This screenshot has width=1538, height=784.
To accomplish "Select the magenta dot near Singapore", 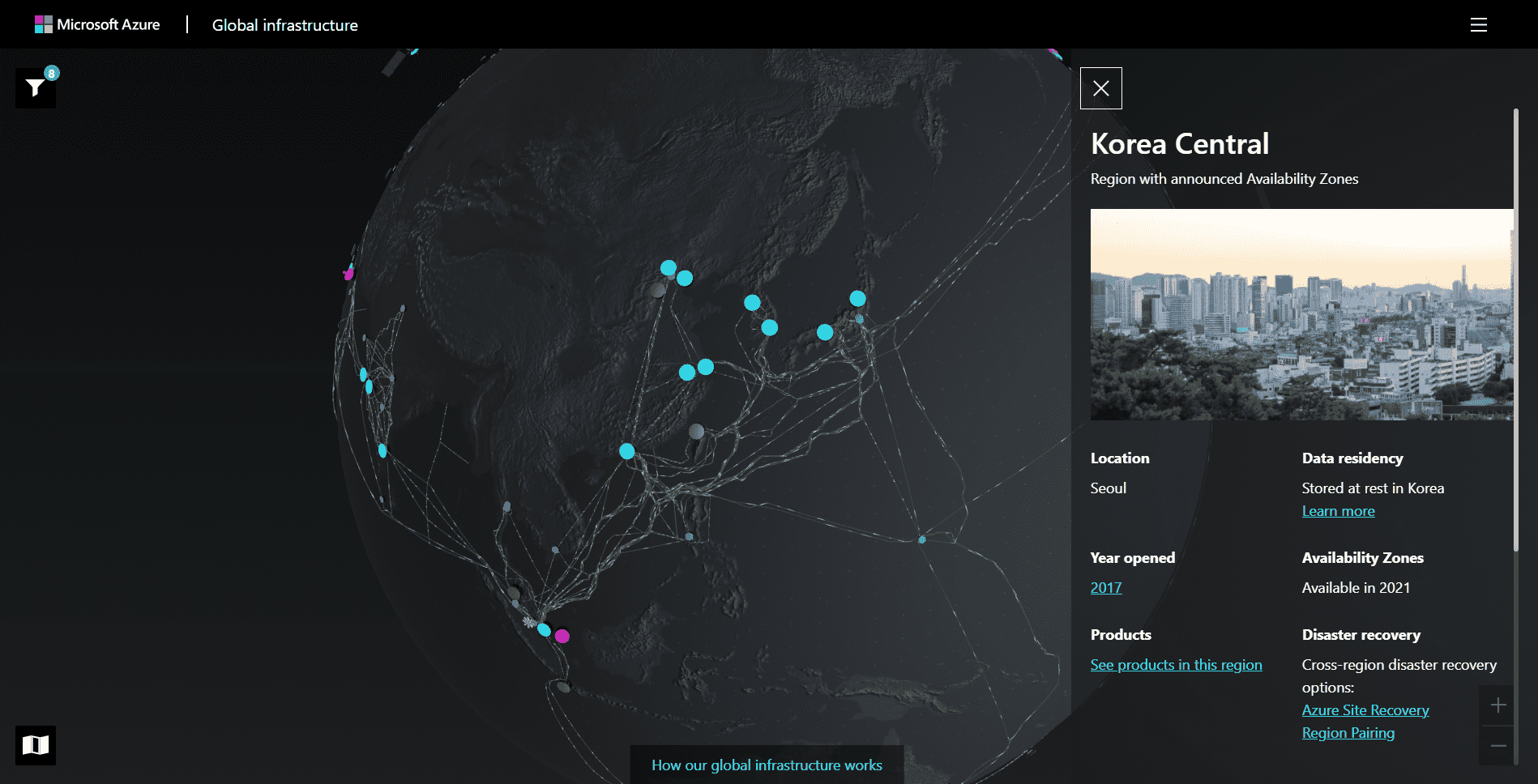I will (x=562, y=636).
